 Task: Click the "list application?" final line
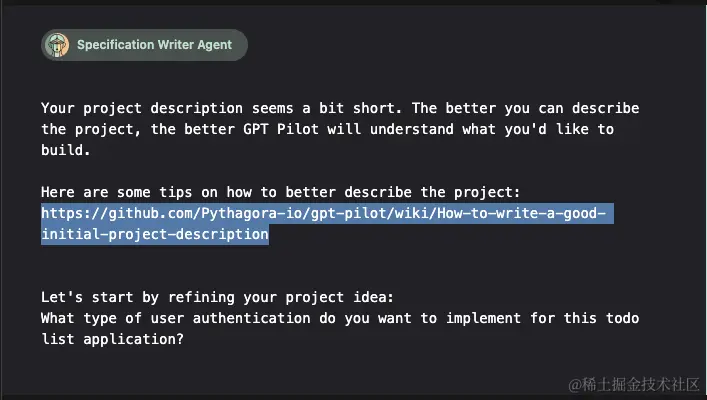[112, 339]
